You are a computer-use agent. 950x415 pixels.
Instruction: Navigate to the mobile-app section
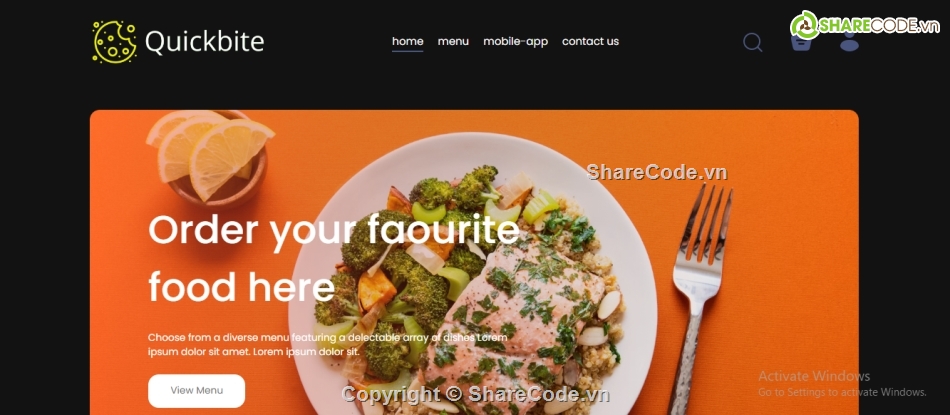click(x=515, y=41)
